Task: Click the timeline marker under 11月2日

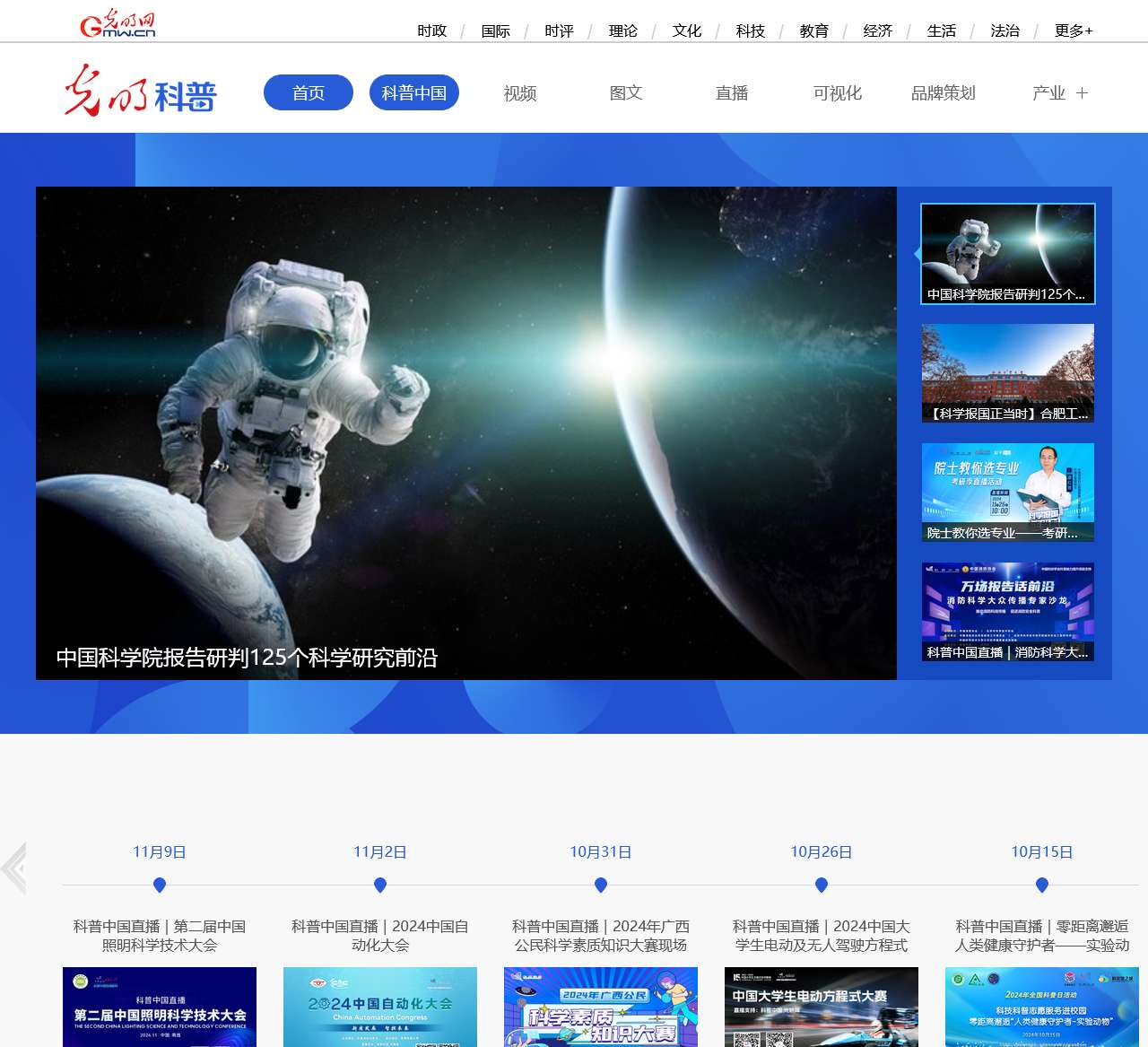Action: 380,886
